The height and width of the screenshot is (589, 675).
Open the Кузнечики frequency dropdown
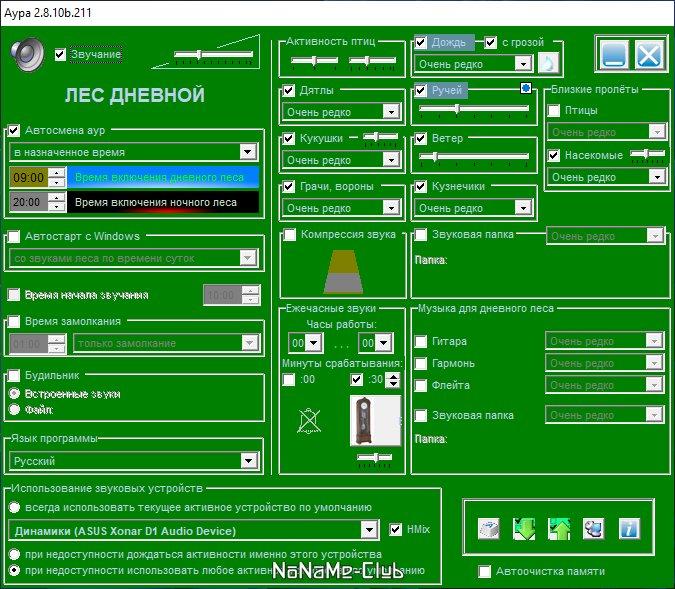pos(522,208)
